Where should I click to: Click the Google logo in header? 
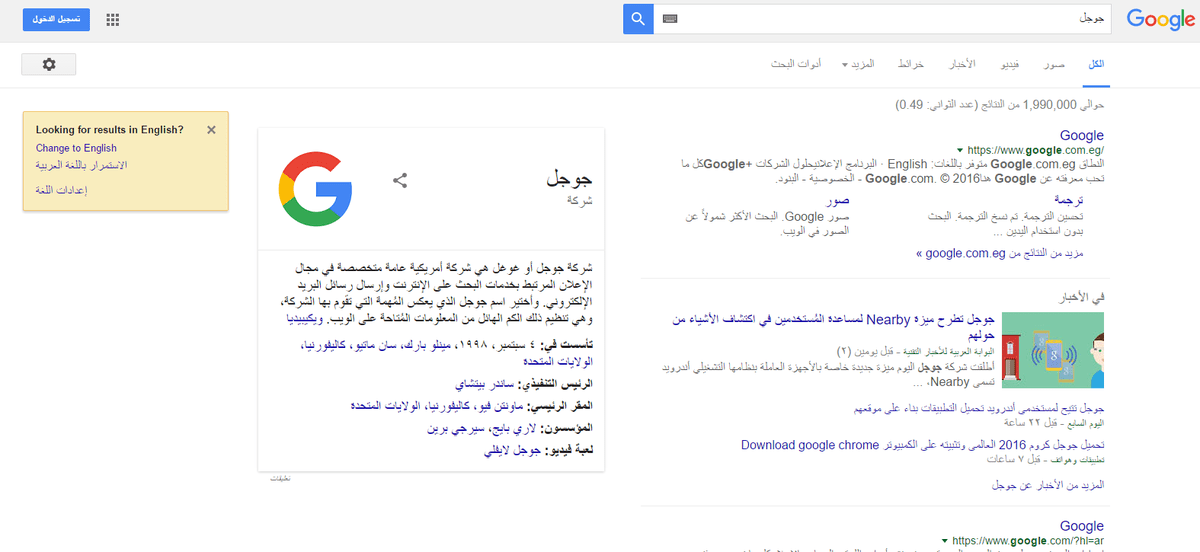tap(1161, 20)
